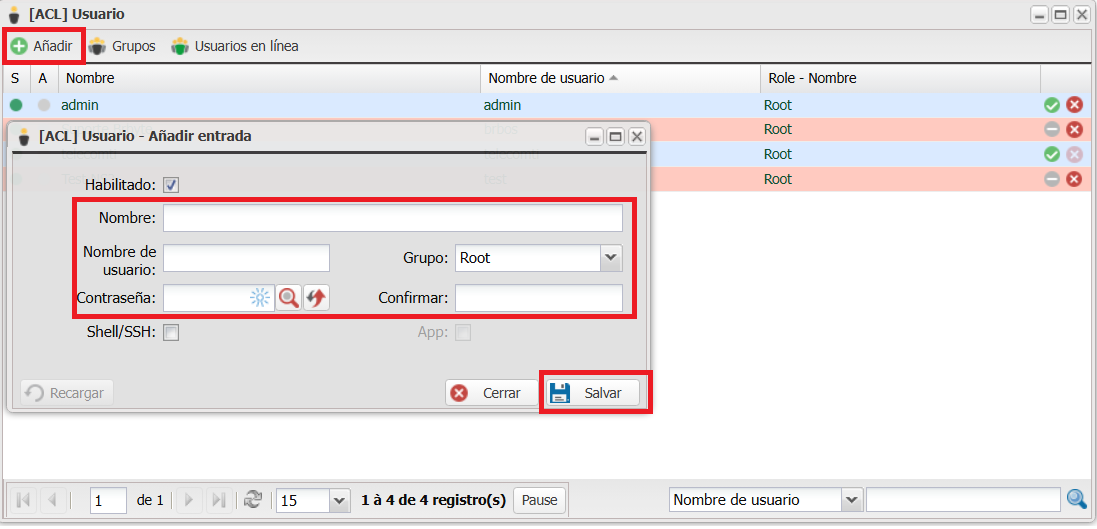
Task: Enable the Shell/SSH checkbox
Action: pyautogui.click(x=171, y=333)
